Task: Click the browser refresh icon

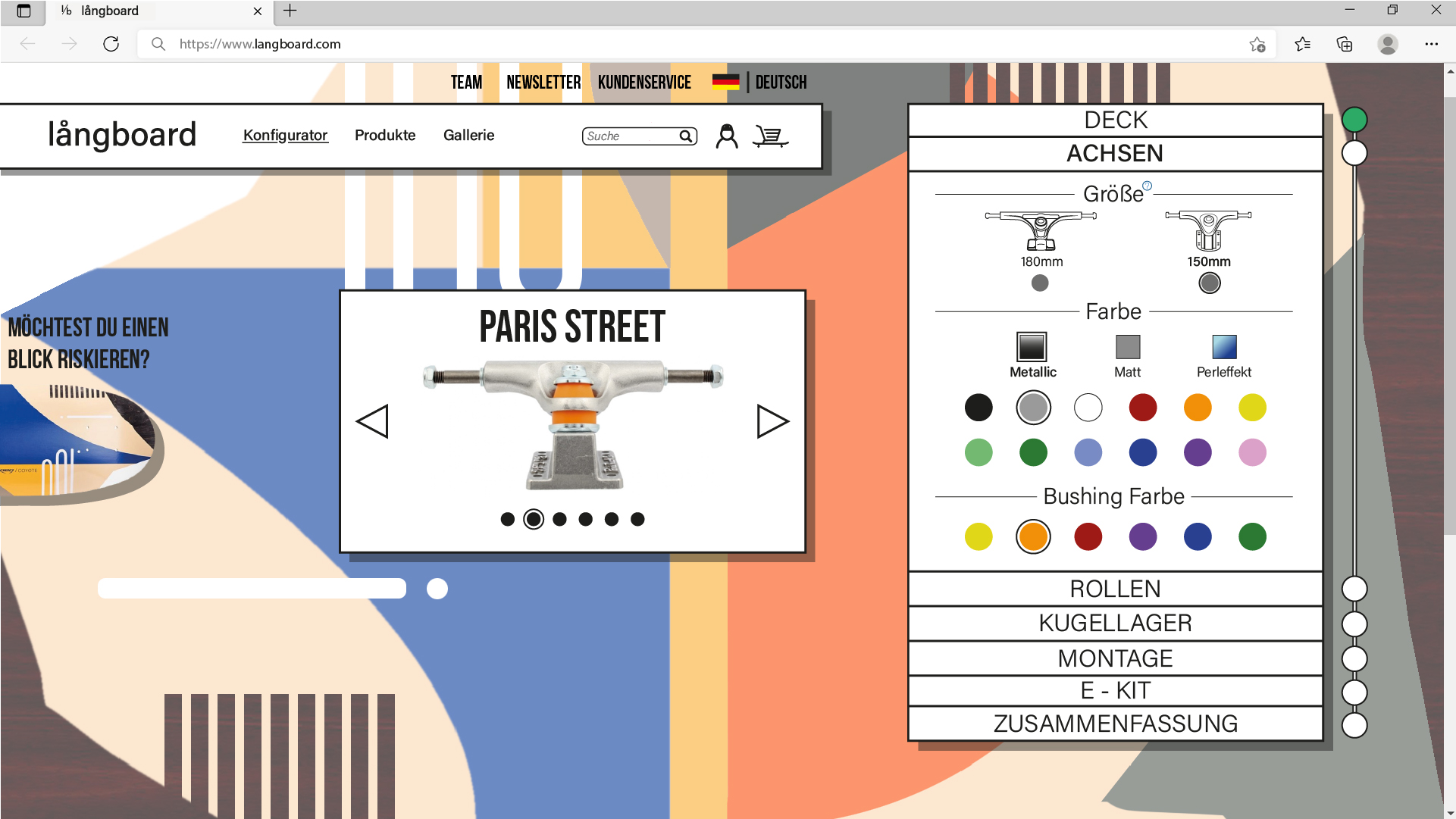Action: click(x=111, y=44)
